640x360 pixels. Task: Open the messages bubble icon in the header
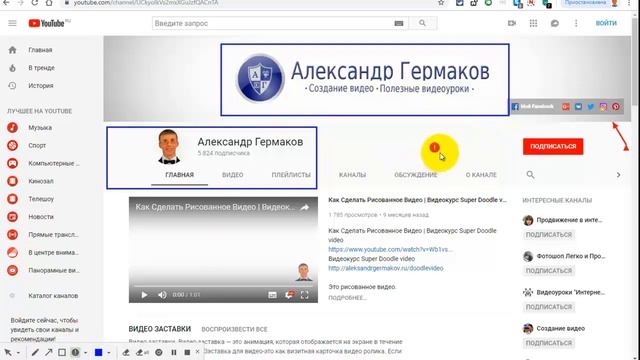click(x=555, y=23)
